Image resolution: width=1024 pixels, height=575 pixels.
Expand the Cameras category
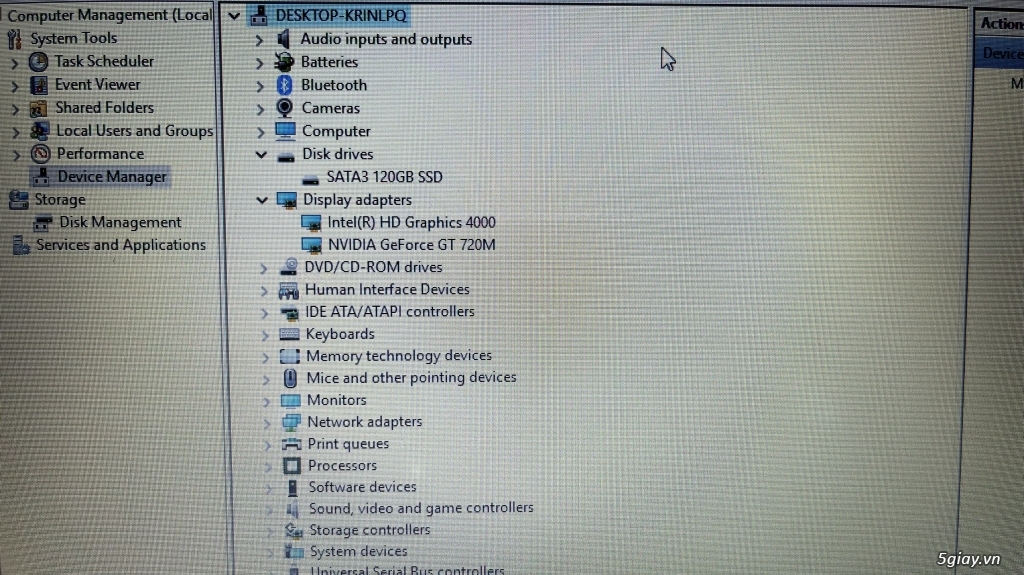(x=260, y=108)
